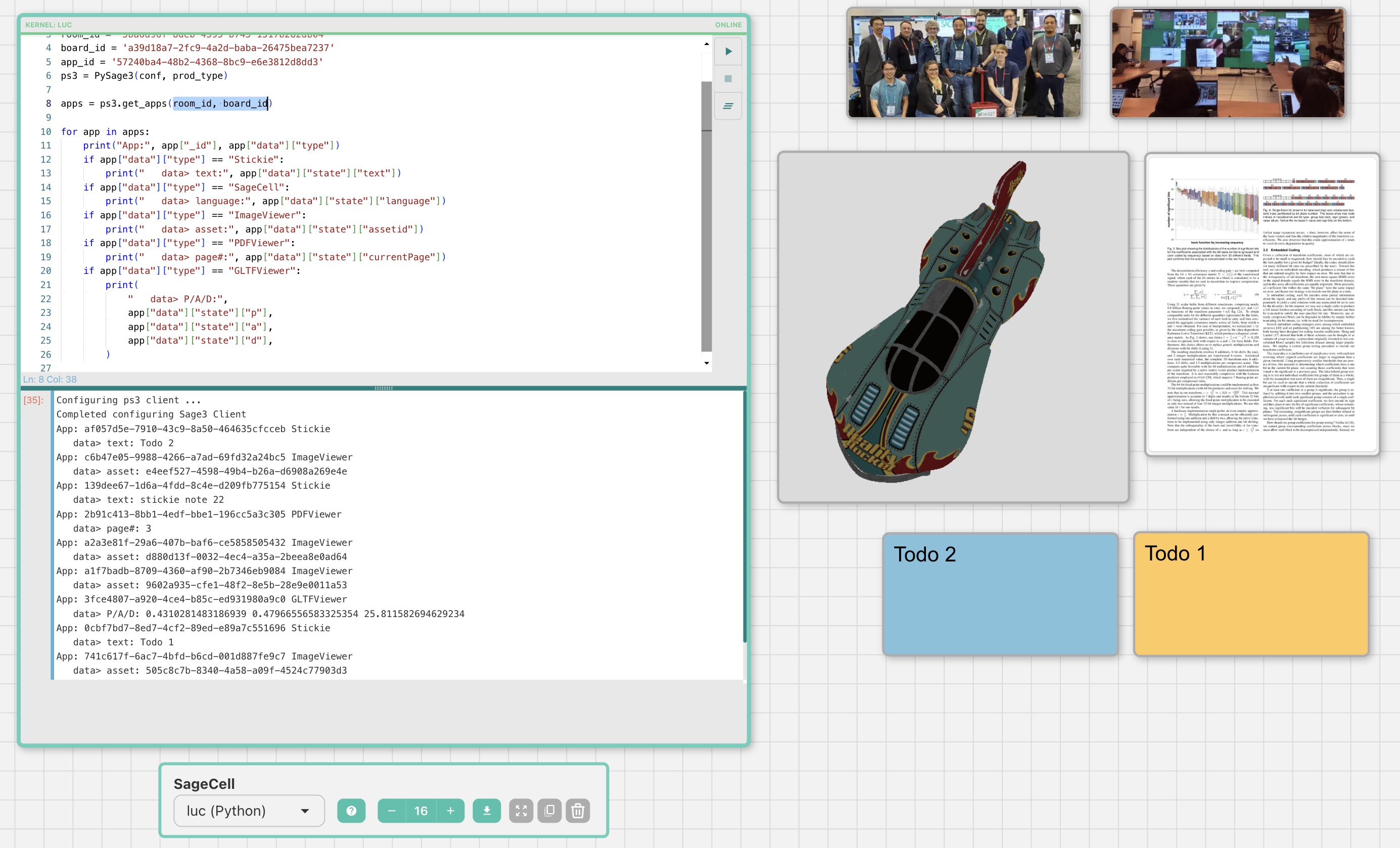Click output 'data> page#: 3' line
1400x848 pixels.
(112, 528)
